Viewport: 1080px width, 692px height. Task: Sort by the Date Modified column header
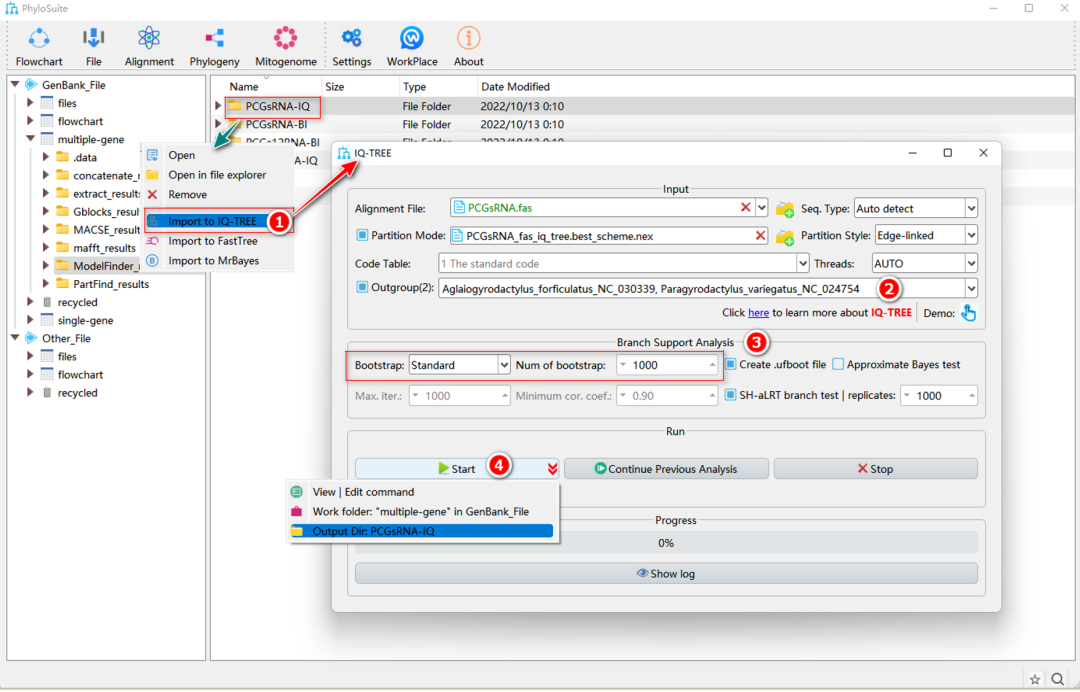pyautogui.click(x=515, y=87)
